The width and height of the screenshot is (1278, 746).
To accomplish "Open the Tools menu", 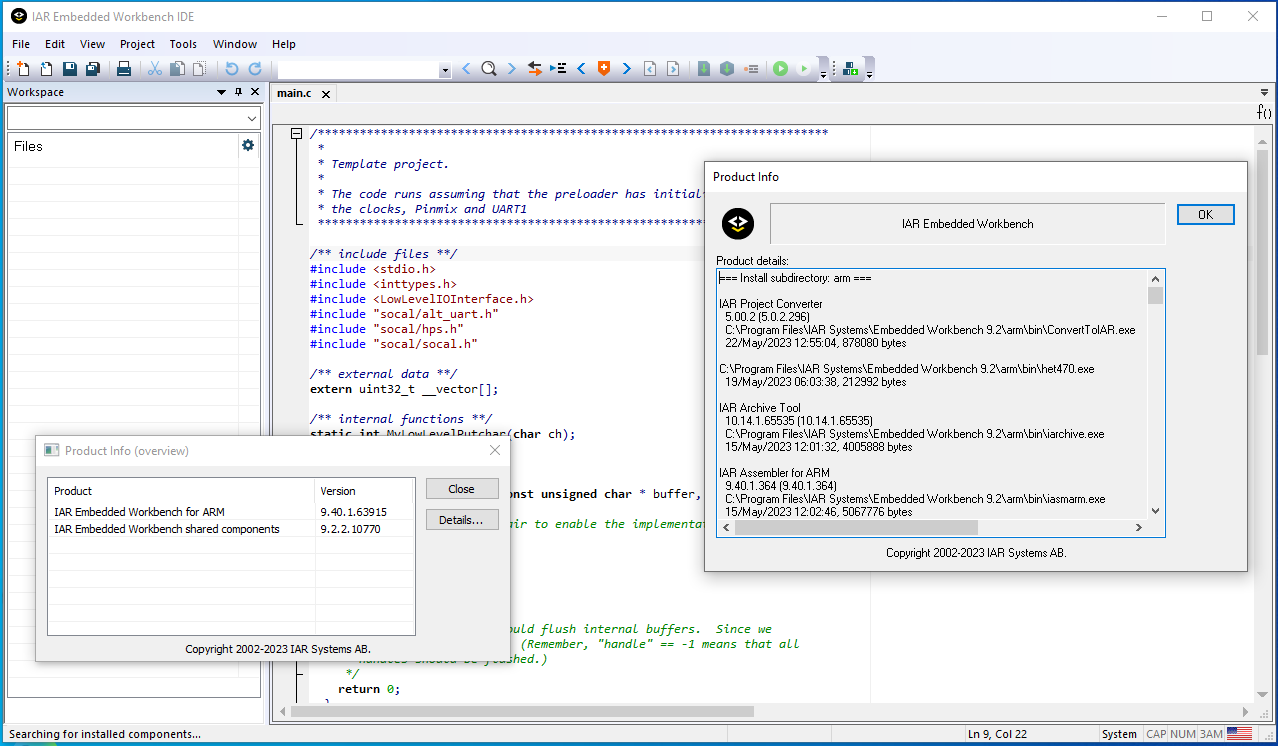I will tap(183, 44).
